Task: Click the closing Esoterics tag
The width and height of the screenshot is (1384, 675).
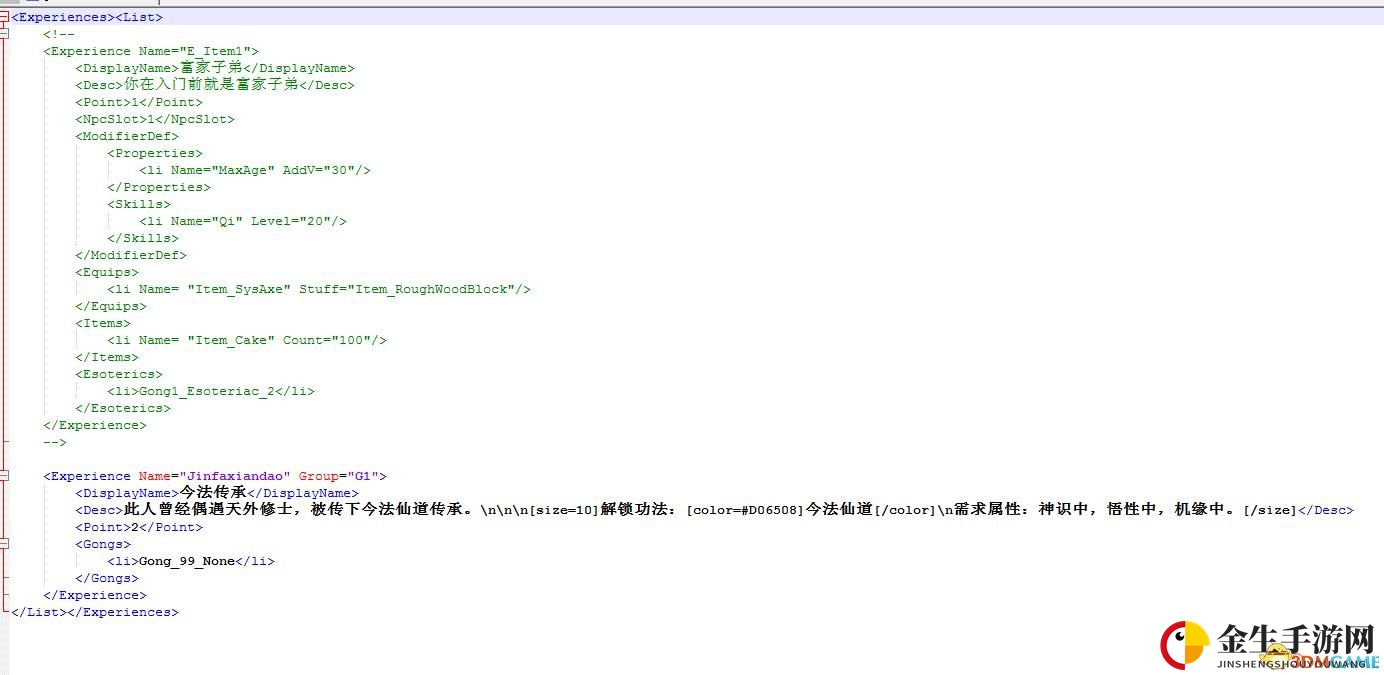Action: pyautogui.click(x=123, y=408)
